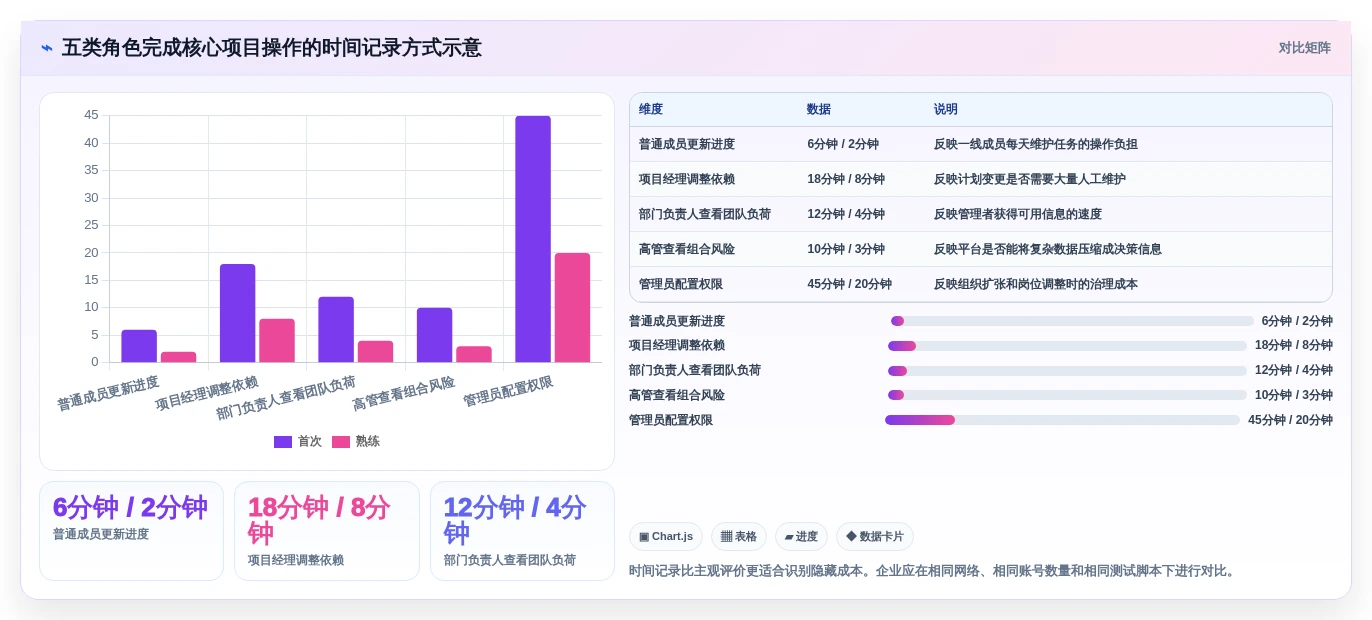
Task: Click the pink 部门负责人查看团队负荷 chart bar
Action: [376, 352]
